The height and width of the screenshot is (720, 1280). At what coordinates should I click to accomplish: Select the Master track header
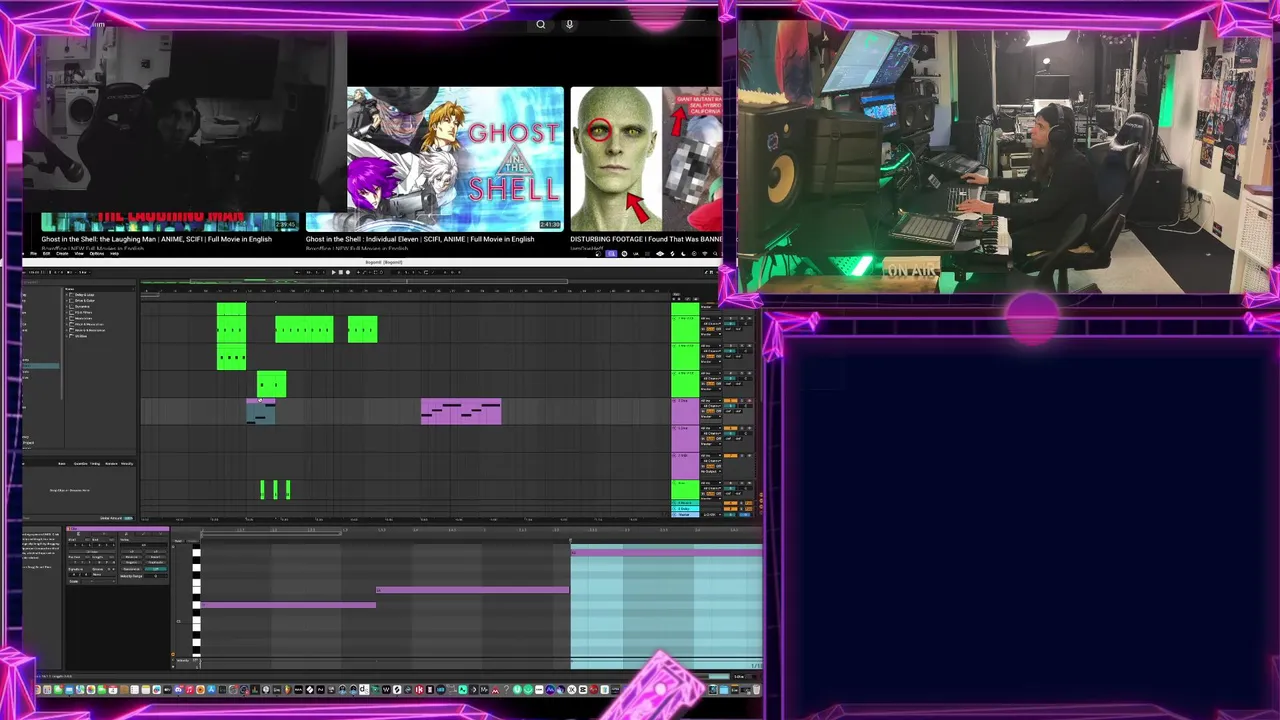click(684, 515)
